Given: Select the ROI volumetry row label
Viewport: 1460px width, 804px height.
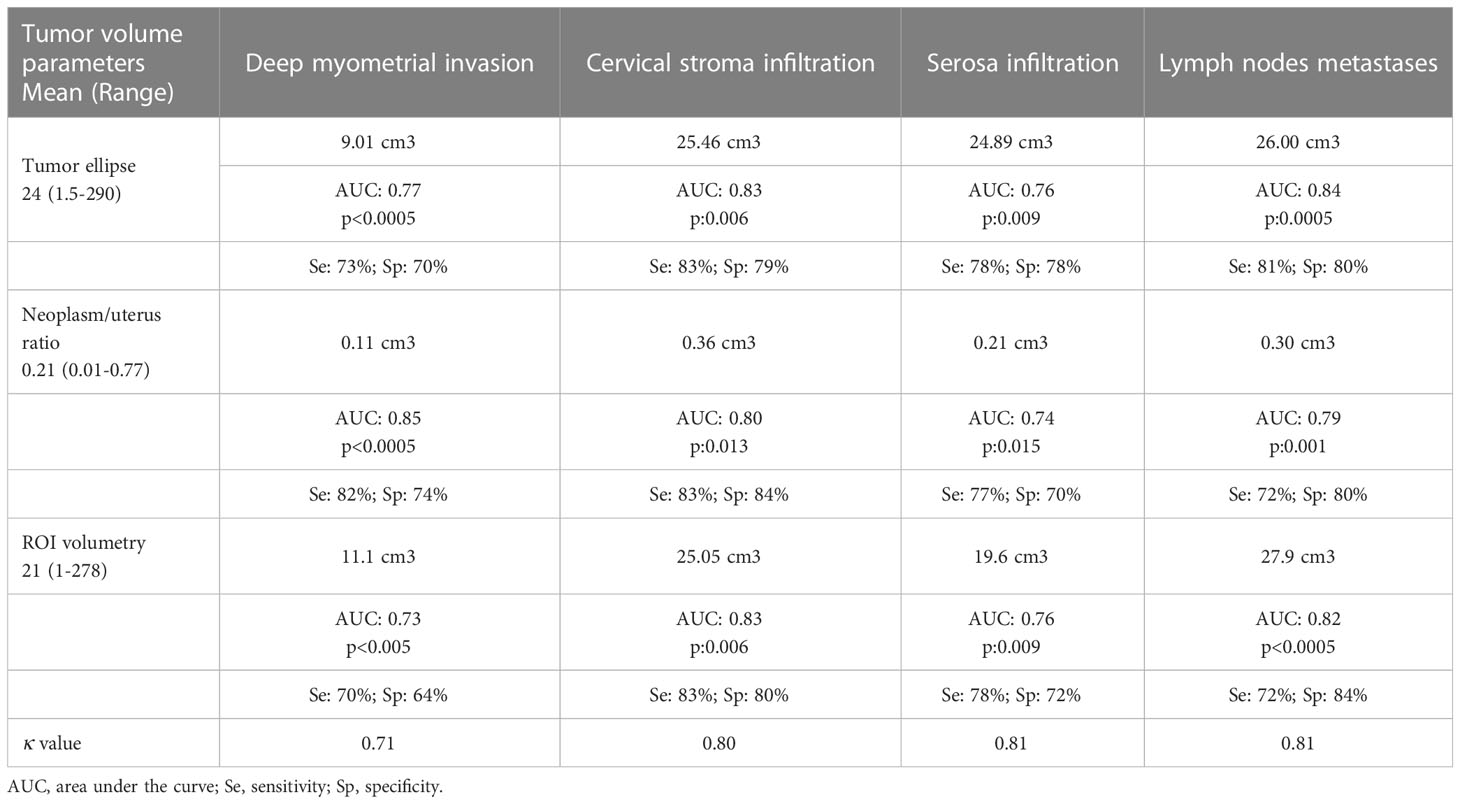Looking at the screenshot, I should tap(83, 556).
